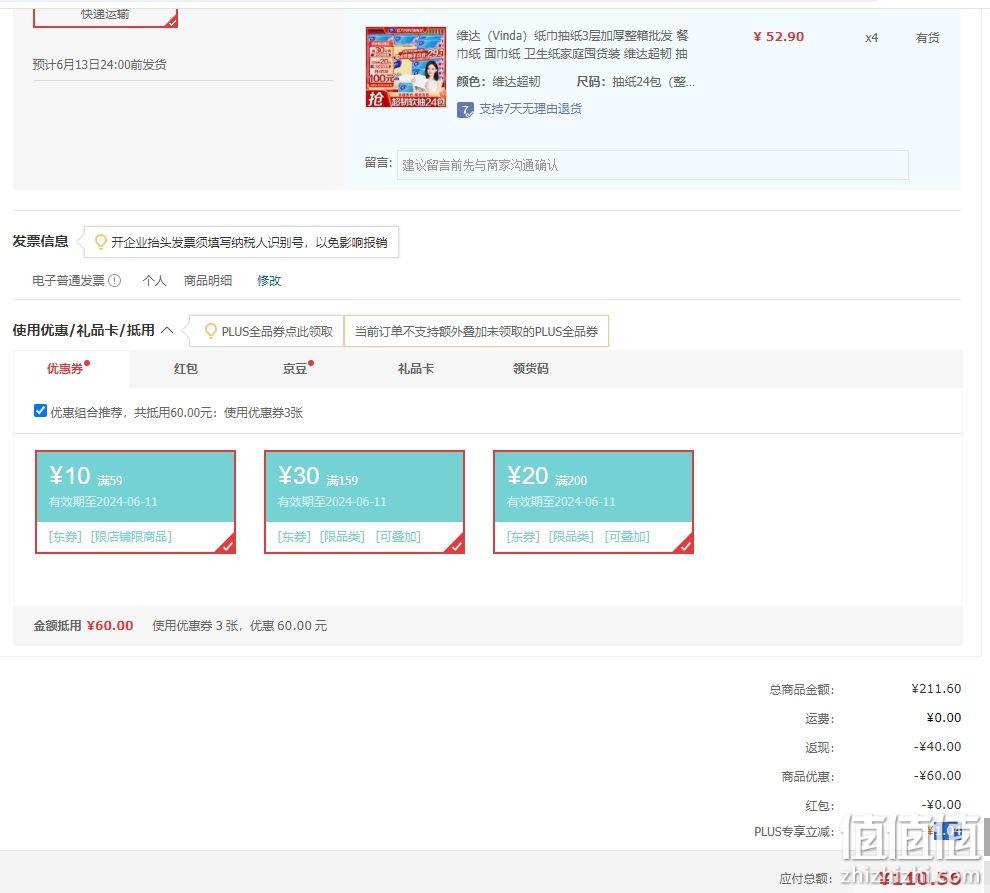990x893 pixels.
Task: Click the 金额抵用 ¥60.00 amount
Action: [x=110, y=626]
